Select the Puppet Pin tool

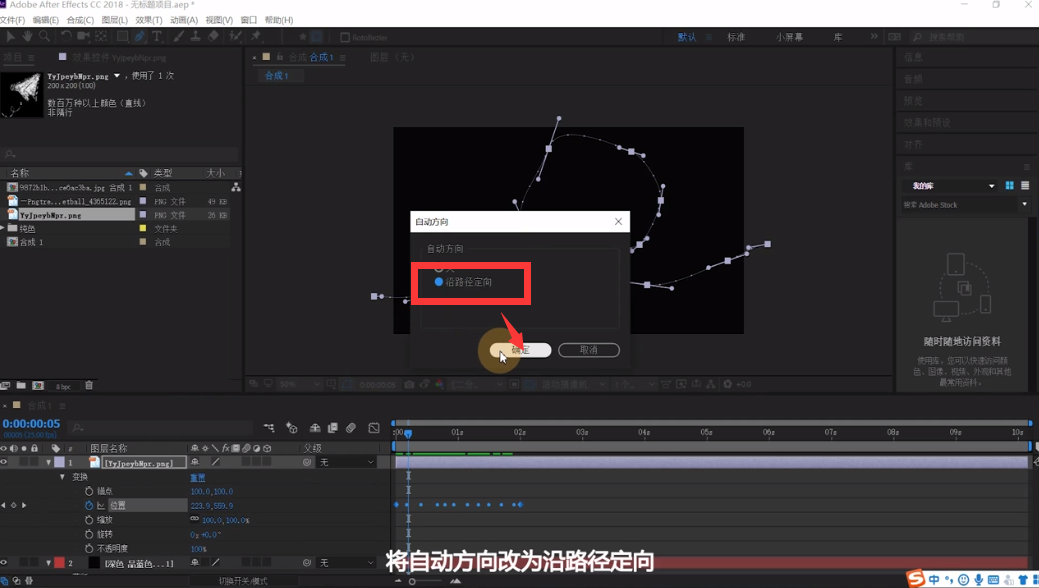coord(256,36)
